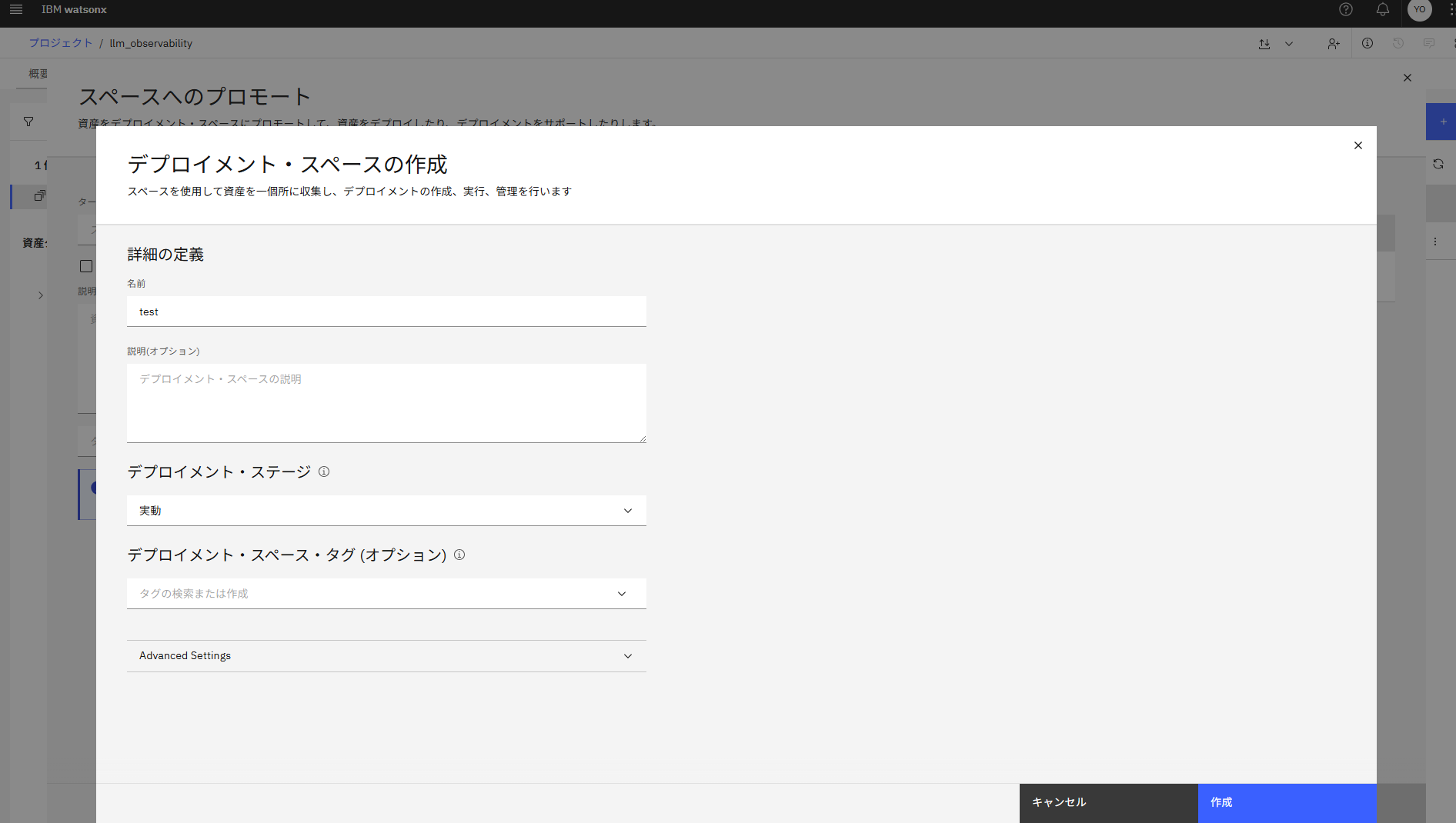Expand the chevron row in left sidebar
Viewport: 1456px width, 823px height.
[x=41, y=295]
